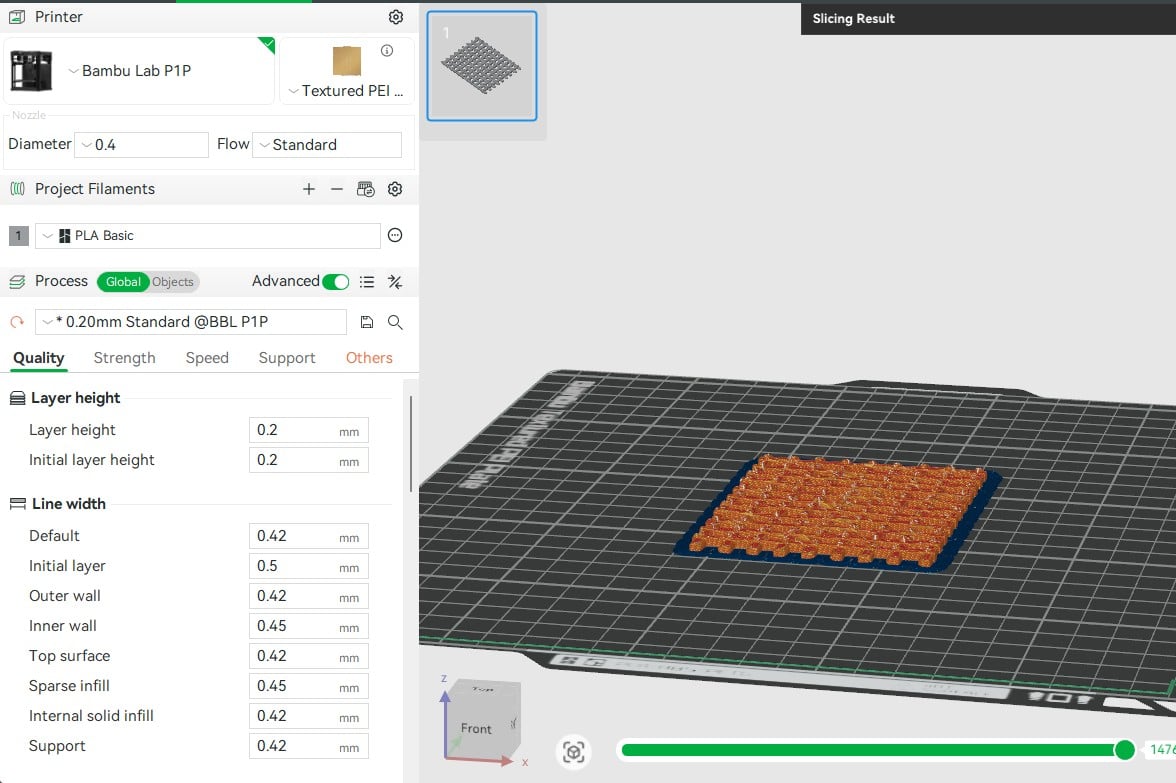Viewport: 1176px width, 783px height.
Task: Remove a project filament with minus
Action: [337, 189]
